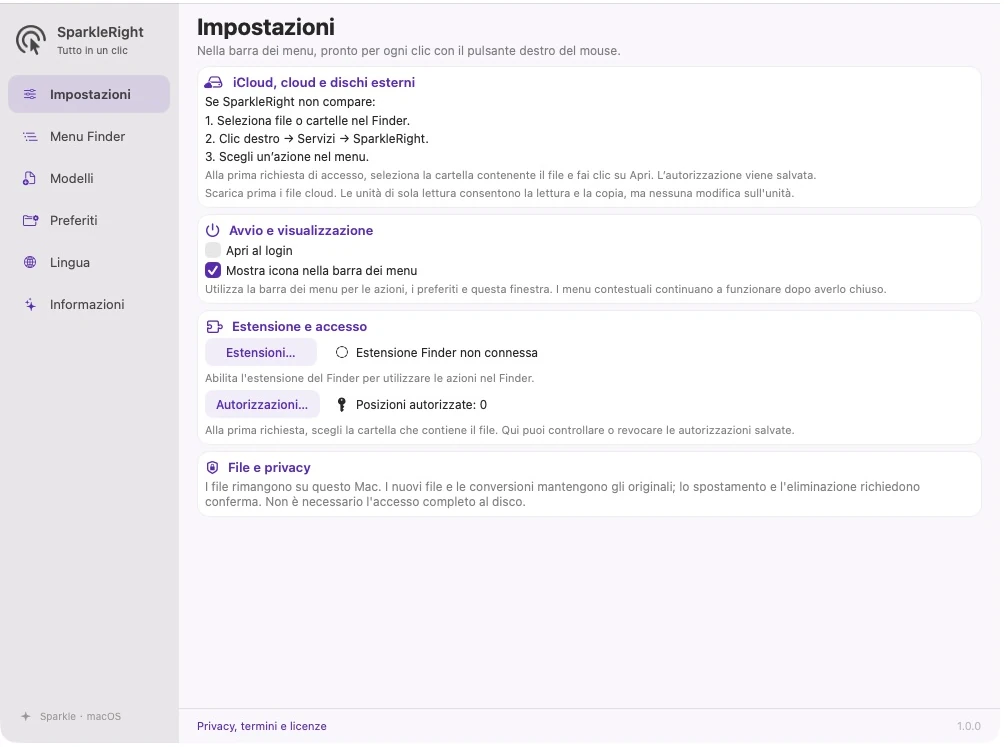Enable the Apri al login checkbox
Image resolution: width=1008 pixels, height=747 pixels.
pos(213,250)
